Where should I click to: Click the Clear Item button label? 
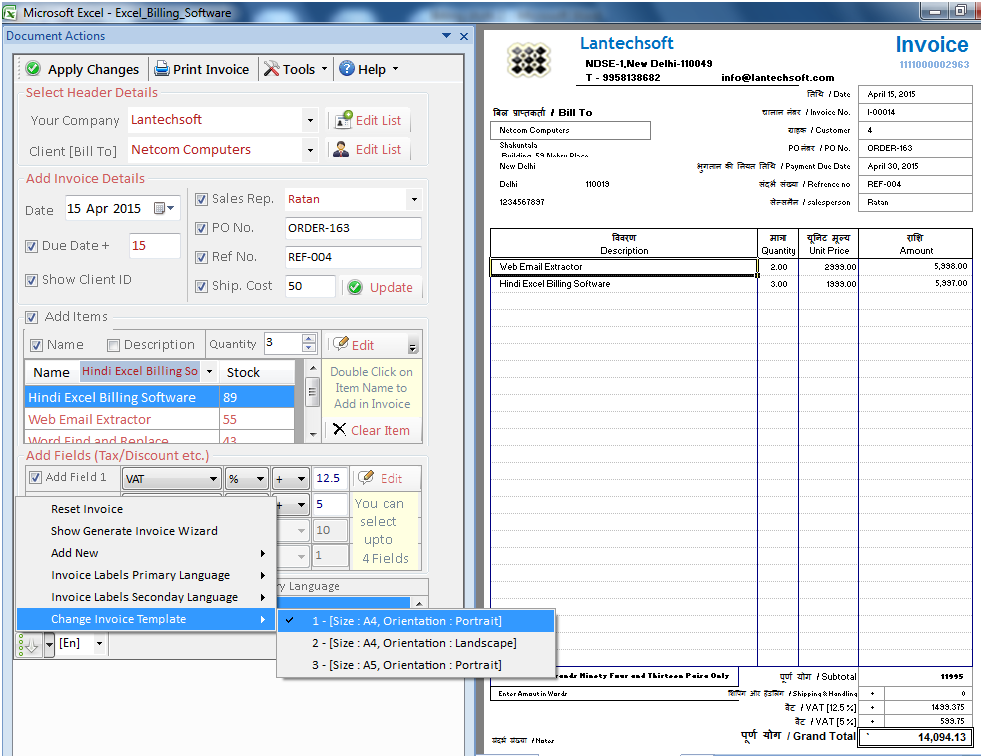point(380,431)
